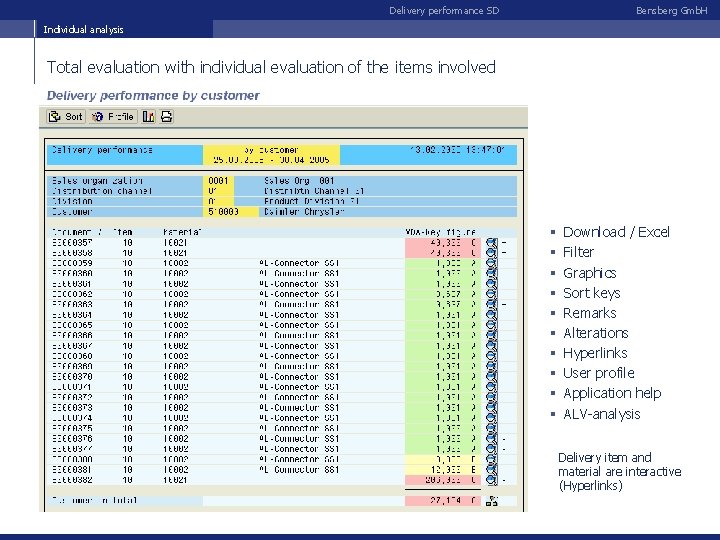Open material 1E021 link in first row

point(175,242)
